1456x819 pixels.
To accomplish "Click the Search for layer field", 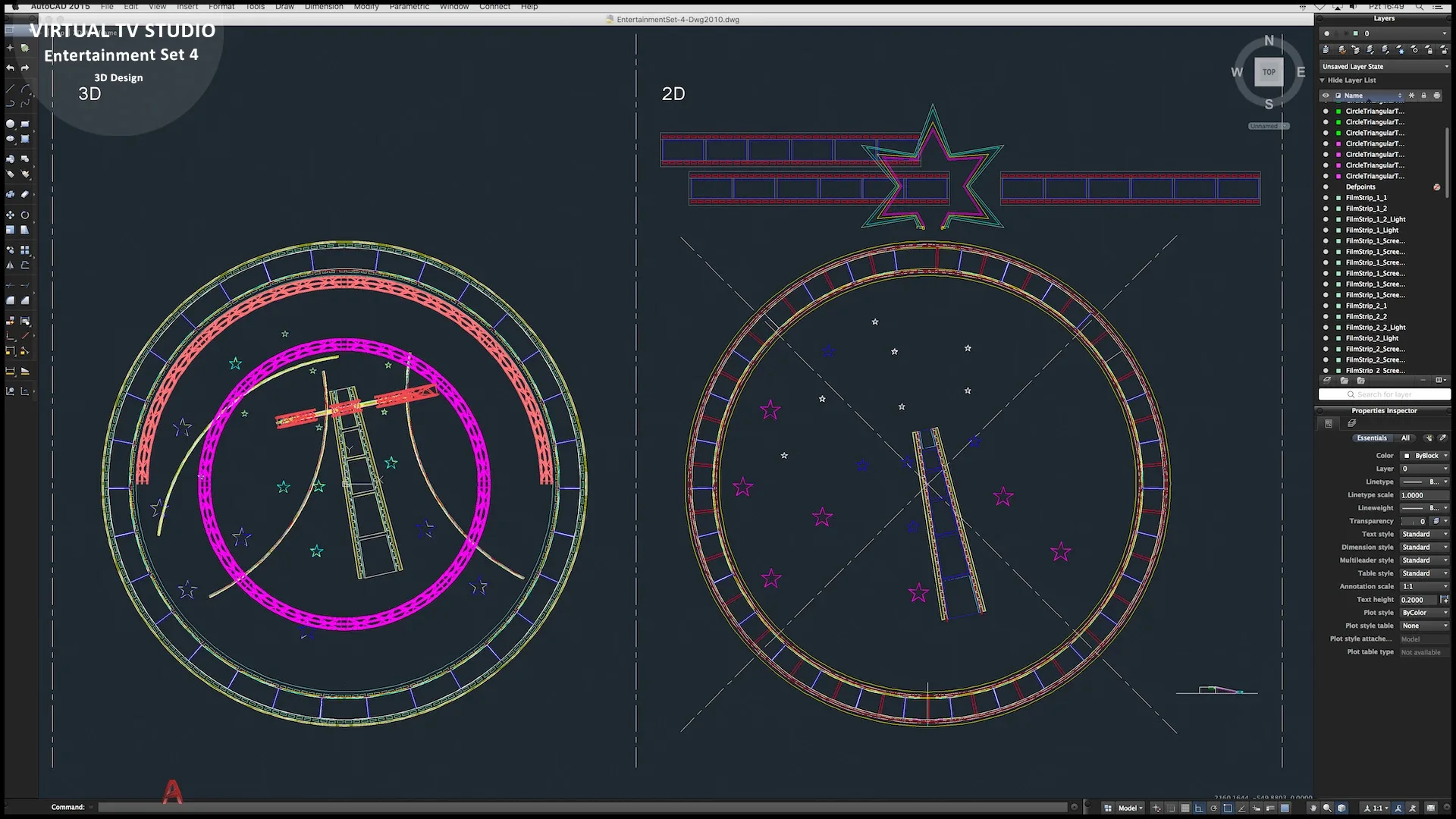I will [1385, 394].
